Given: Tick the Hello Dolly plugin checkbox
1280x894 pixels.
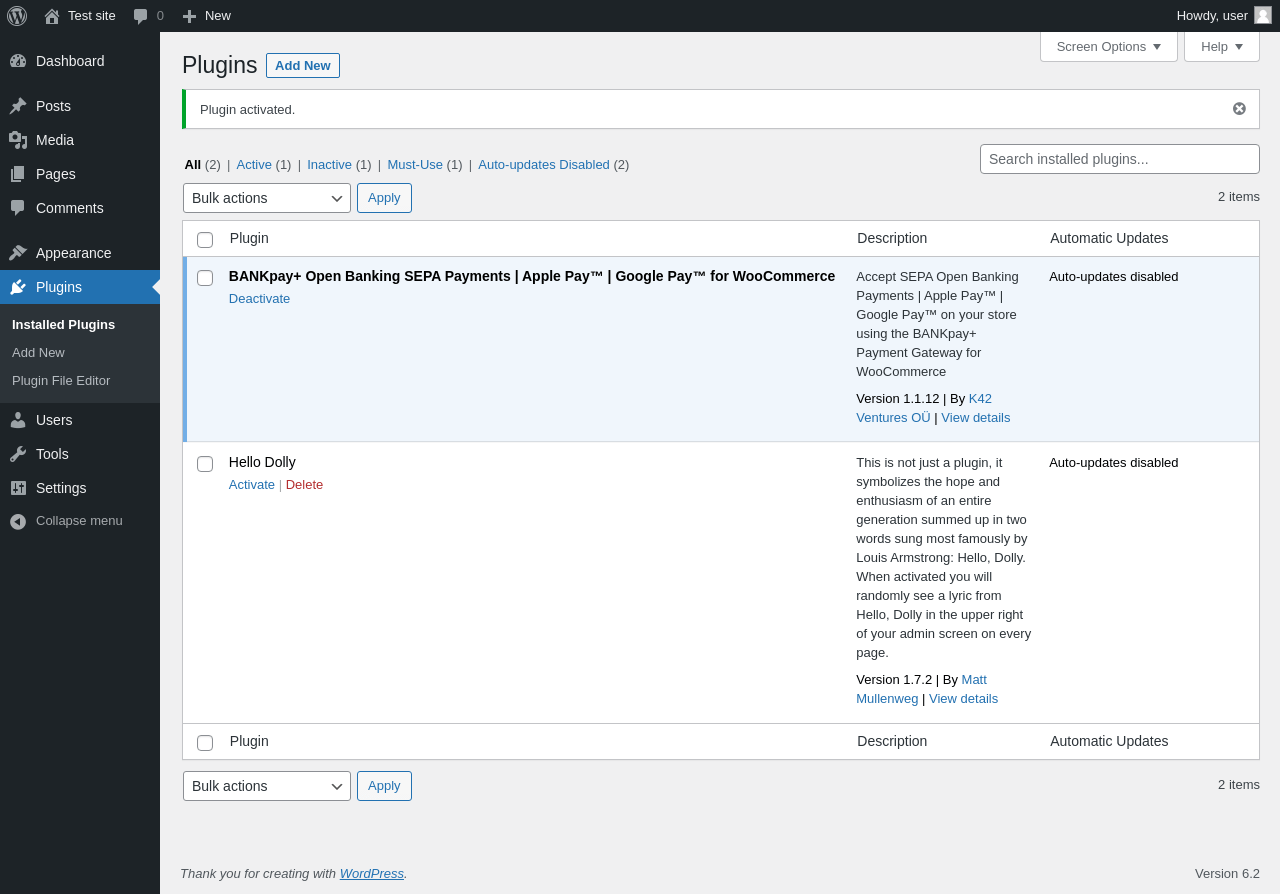Looking at the screenshot, I should (205, 464).
